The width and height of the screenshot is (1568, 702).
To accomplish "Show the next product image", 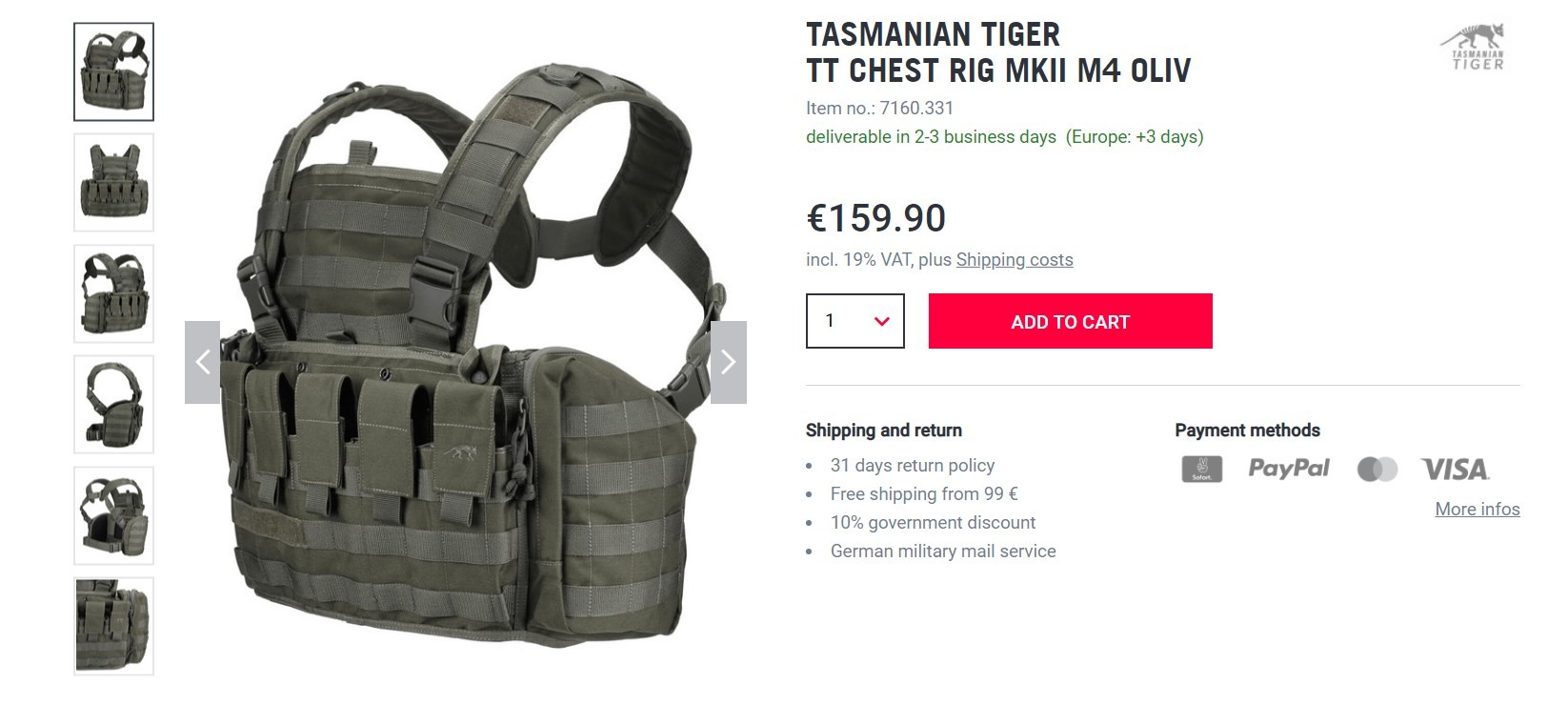I will coord(729,362).
